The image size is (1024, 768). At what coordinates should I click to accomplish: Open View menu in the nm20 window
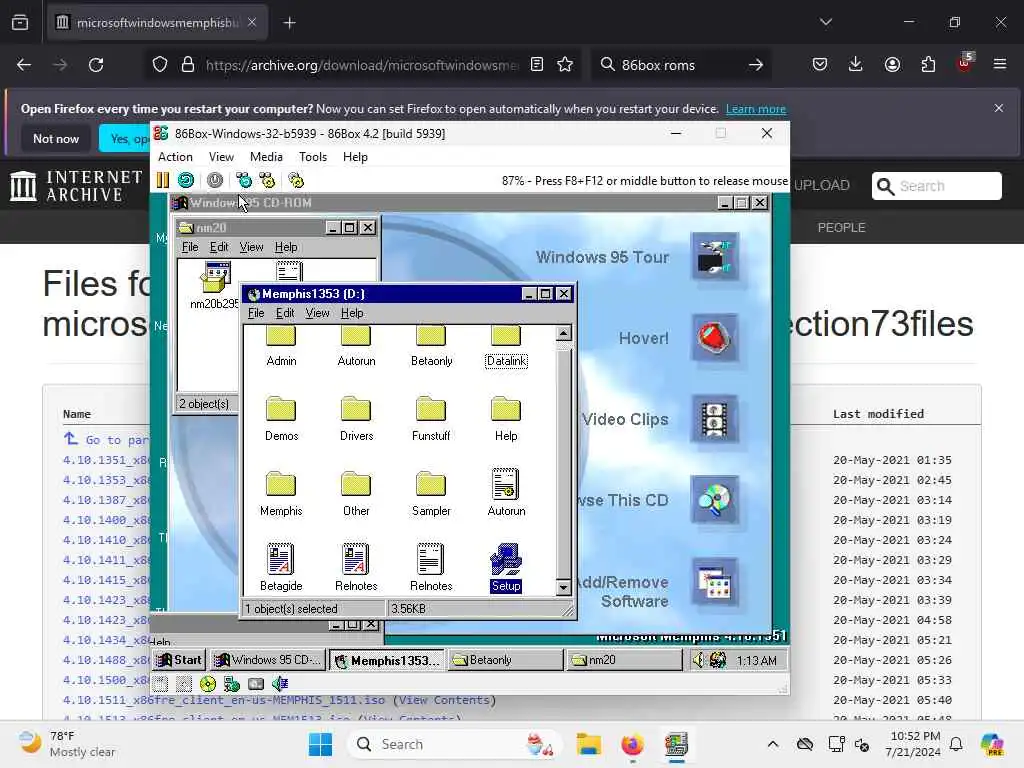pyautogui.click(x=251, y=247)
